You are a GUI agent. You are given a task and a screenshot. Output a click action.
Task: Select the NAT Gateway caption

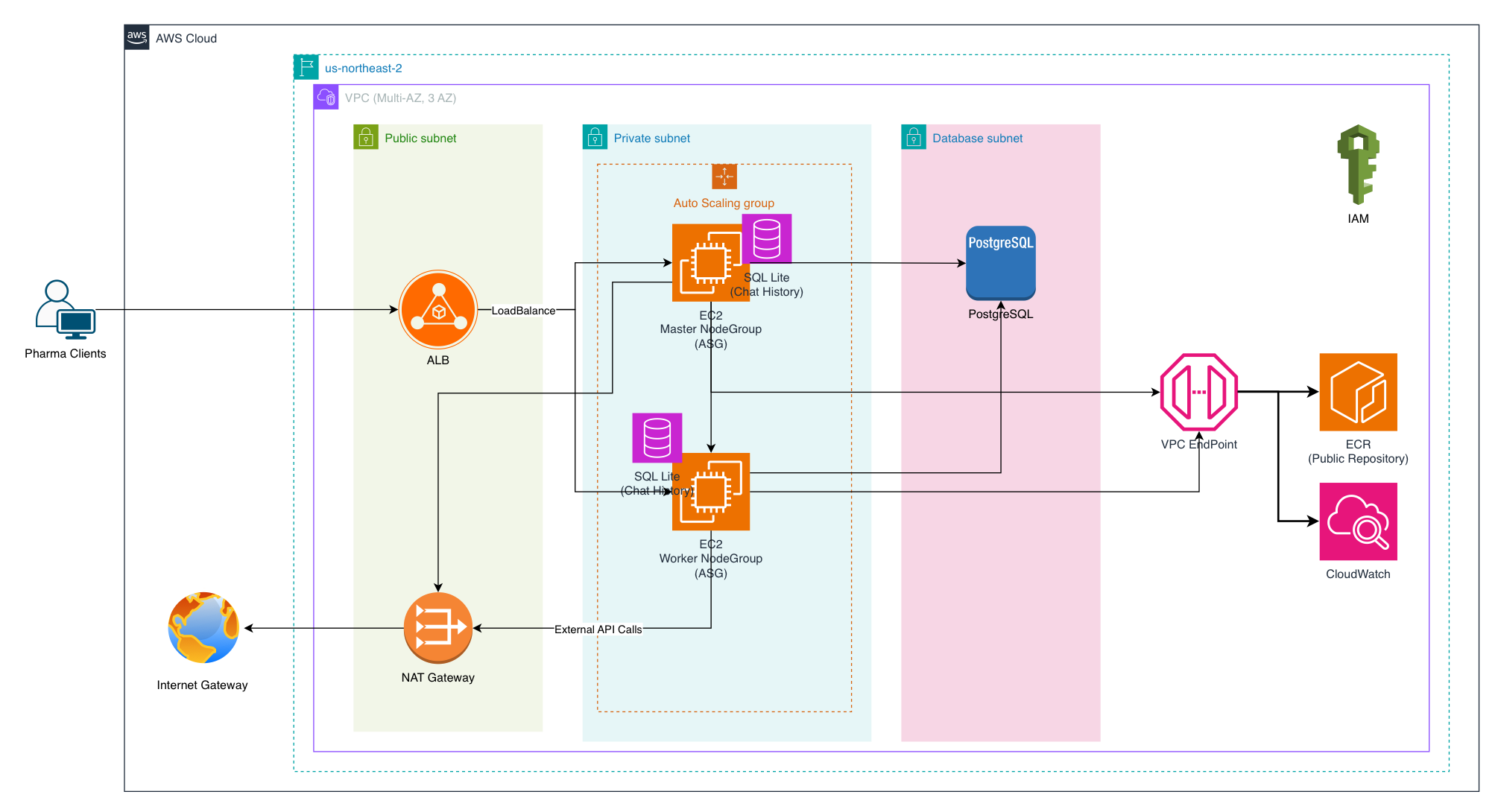coord(438,677)
